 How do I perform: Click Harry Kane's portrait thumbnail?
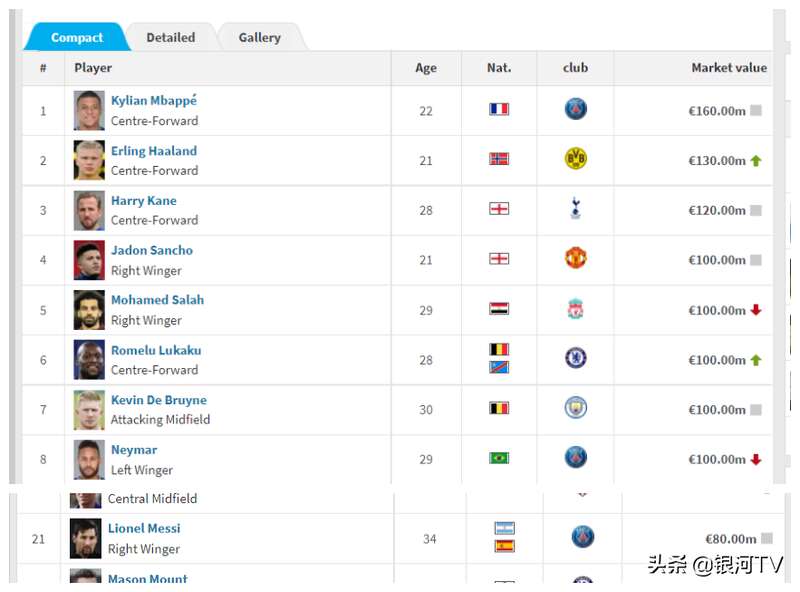[x=89, y=210]
